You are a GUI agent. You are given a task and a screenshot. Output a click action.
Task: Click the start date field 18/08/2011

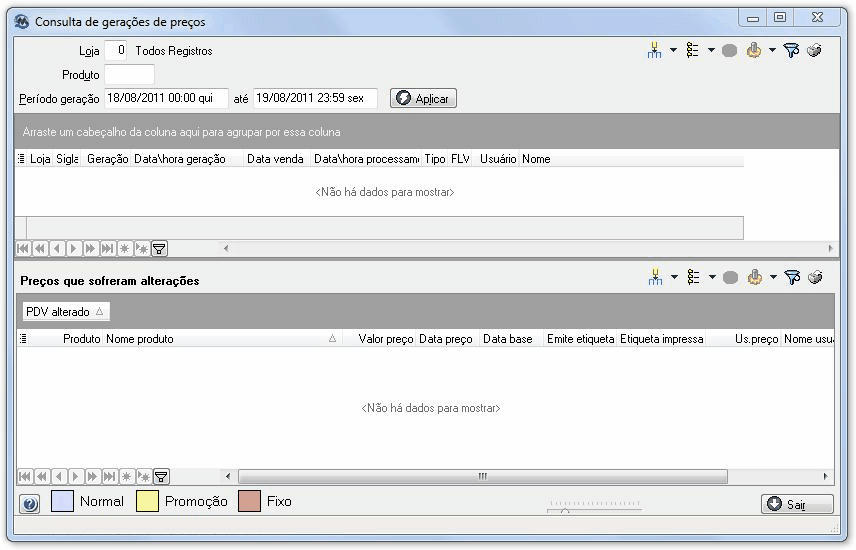click(x=166, y=98)
